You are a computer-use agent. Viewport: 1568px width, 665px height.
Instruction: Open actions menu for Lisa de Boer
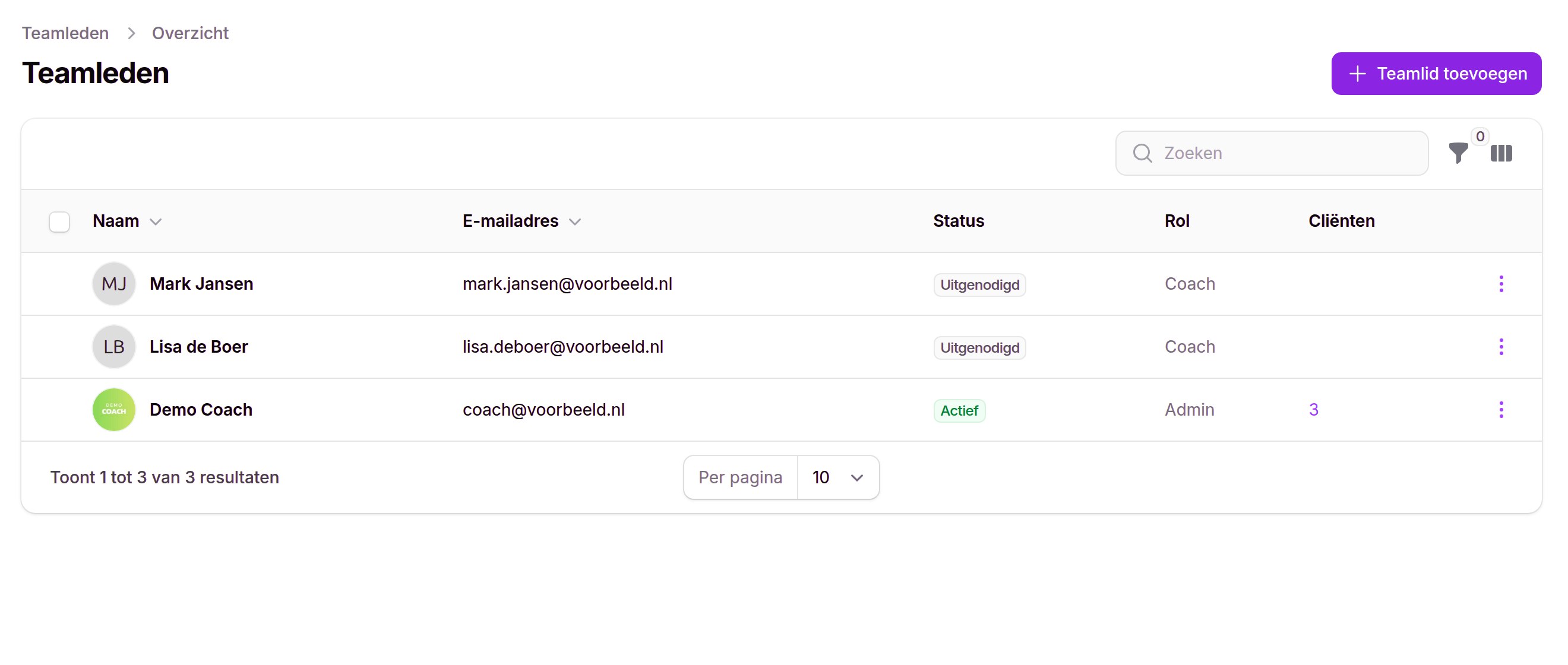[x=1501, y=347]
